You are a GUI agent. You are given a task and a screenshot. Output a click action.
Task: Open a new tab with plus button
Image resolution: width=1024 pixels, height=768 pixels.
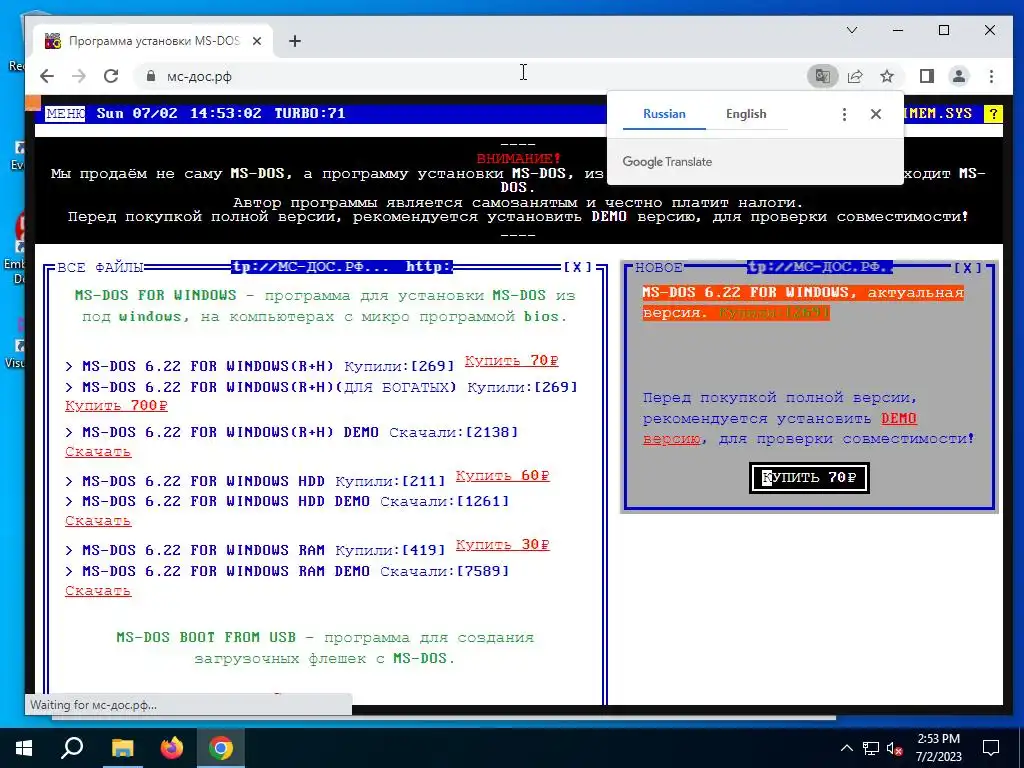coord(295,41)
